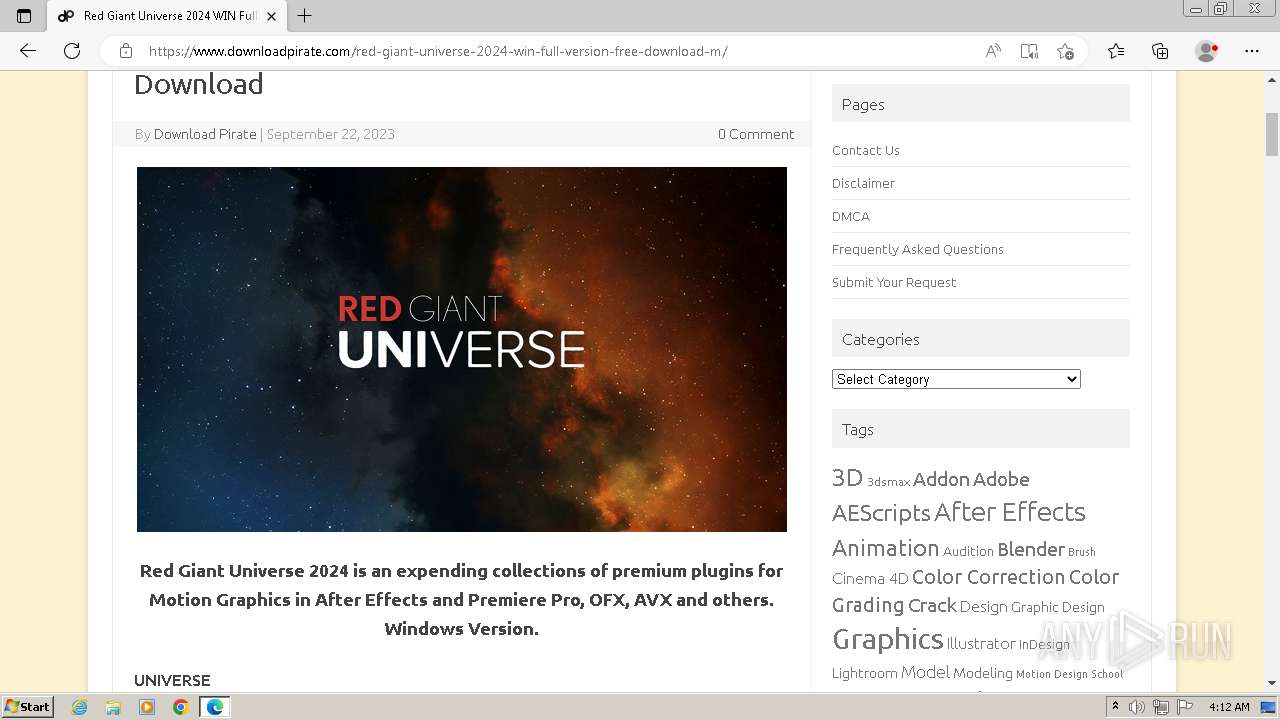Add this page to favorites star icon
This screenshot has height=720, width=1280.
point(1065,51)
